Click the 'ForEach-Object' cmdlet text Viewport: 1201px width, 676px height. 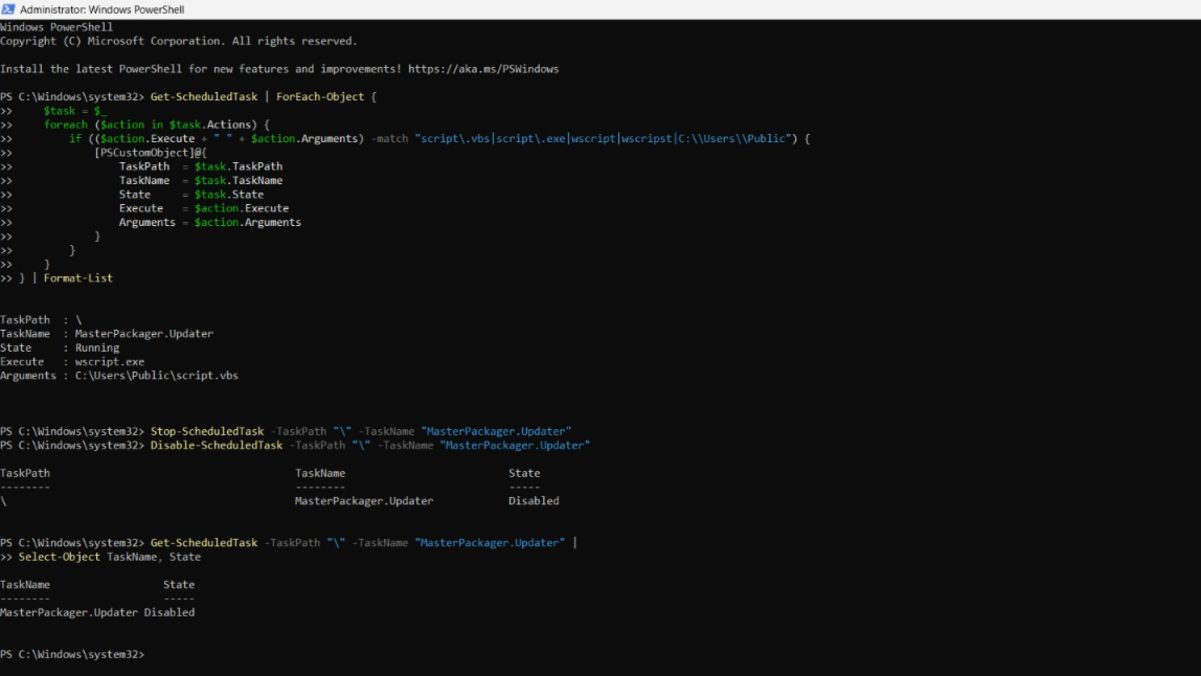320,97
